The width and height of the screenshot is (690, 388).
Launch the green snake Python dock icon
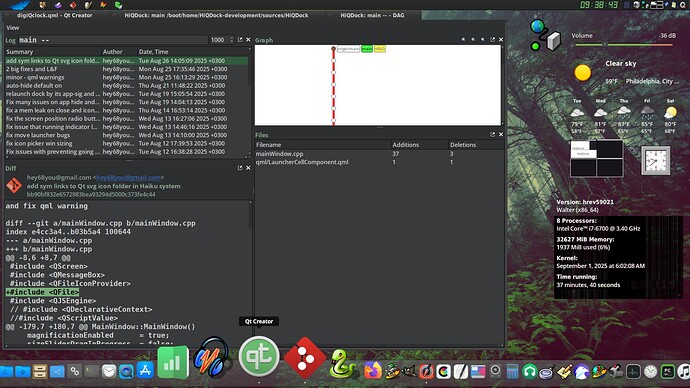pyautogui.click(x=343, y=364)
